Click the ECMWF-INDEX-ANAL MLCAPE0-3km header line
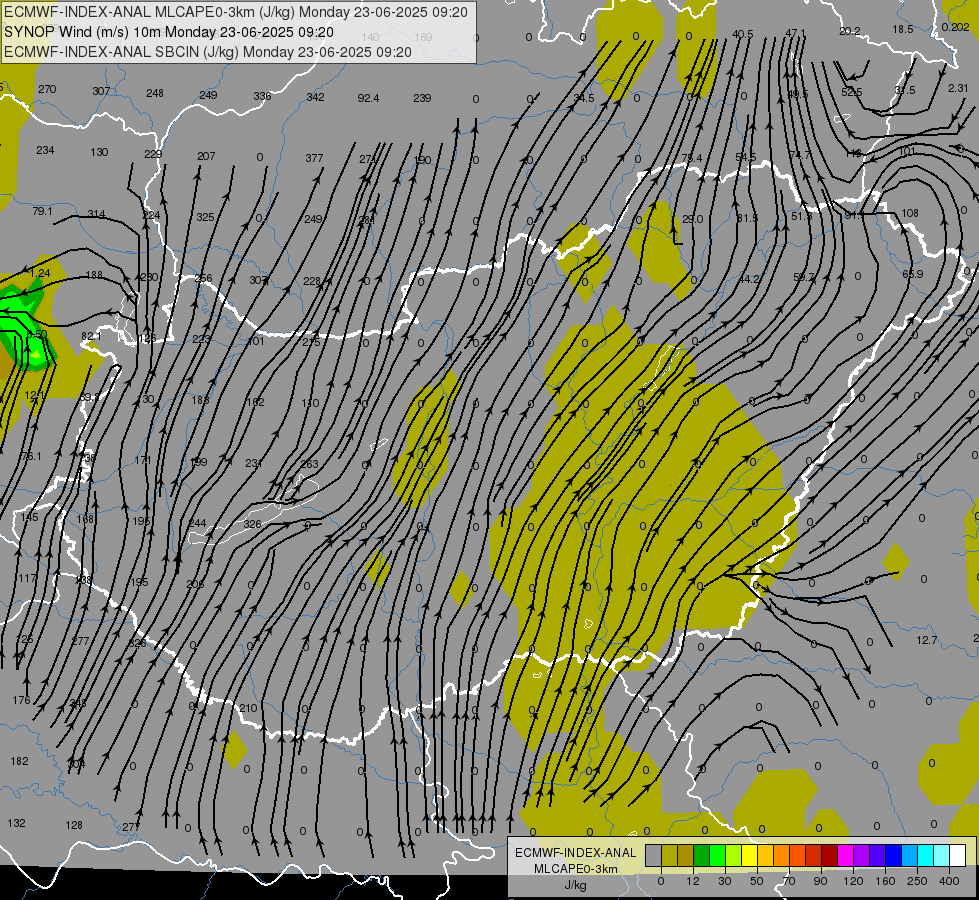This screenshot has width=979, height=900. [x=235, y=12]
